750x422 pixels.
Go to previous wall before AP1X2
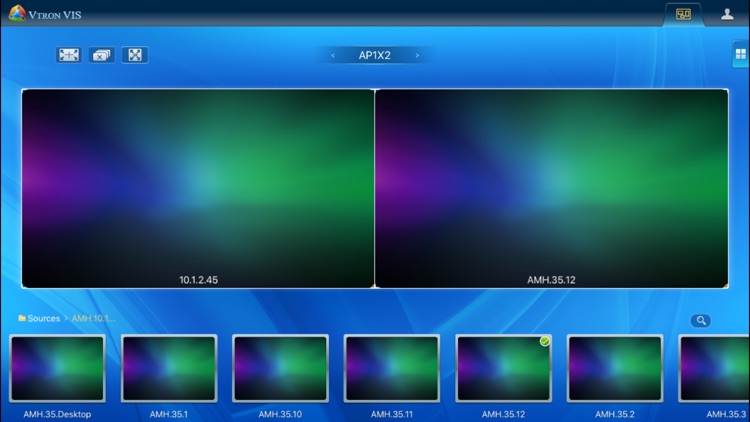333,56
